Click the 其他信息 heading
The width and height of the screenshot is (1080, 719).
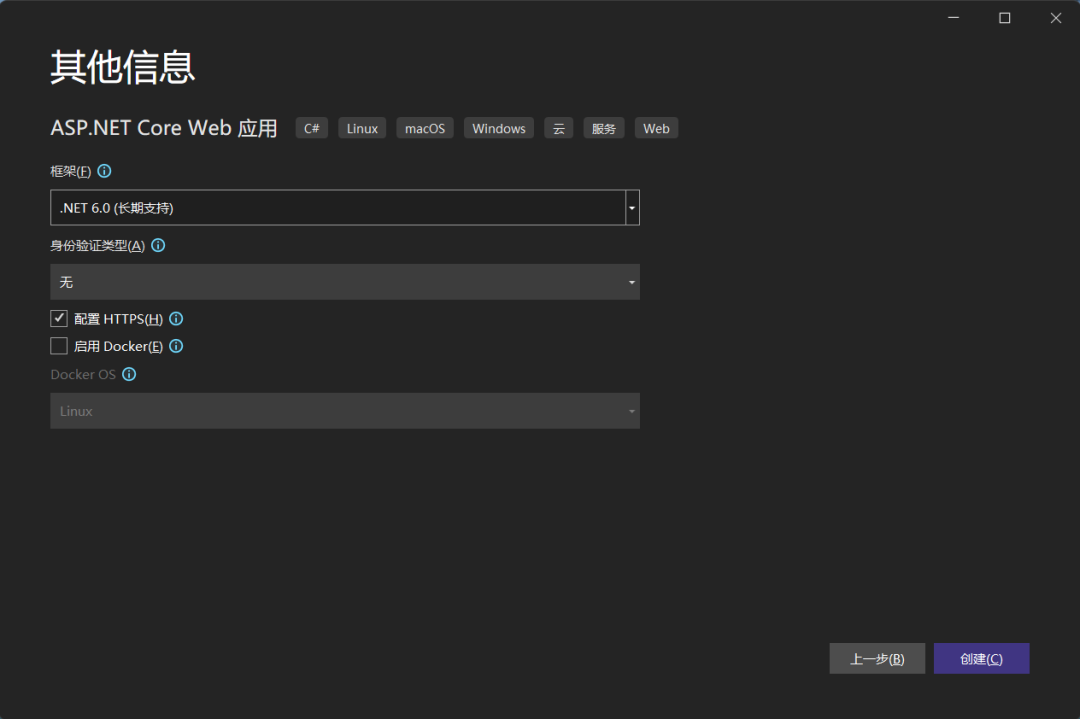123,67
